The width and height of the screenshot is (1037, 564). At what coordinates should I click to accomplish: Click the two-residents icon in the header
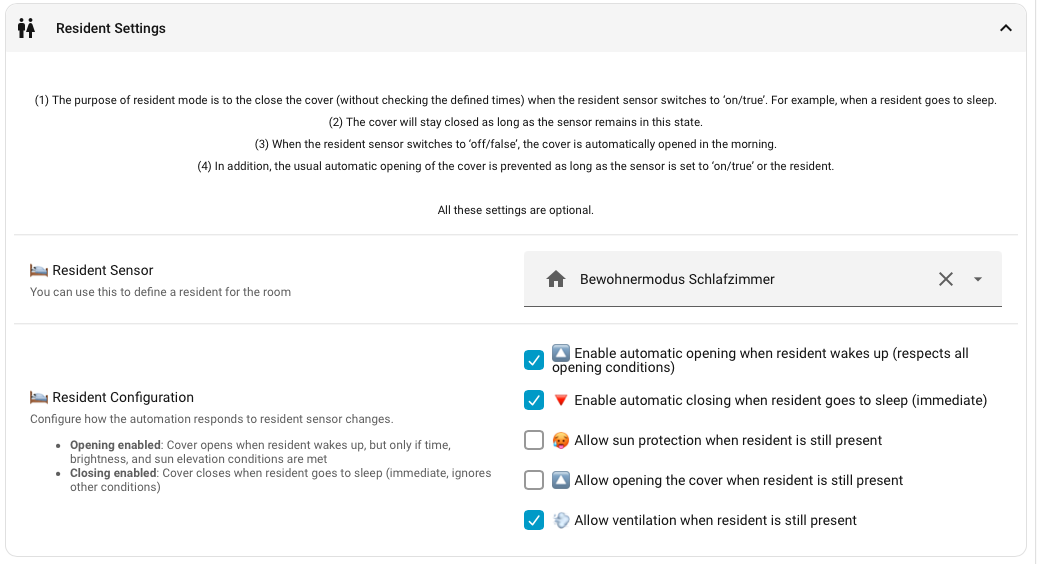[x=26, y=28]
